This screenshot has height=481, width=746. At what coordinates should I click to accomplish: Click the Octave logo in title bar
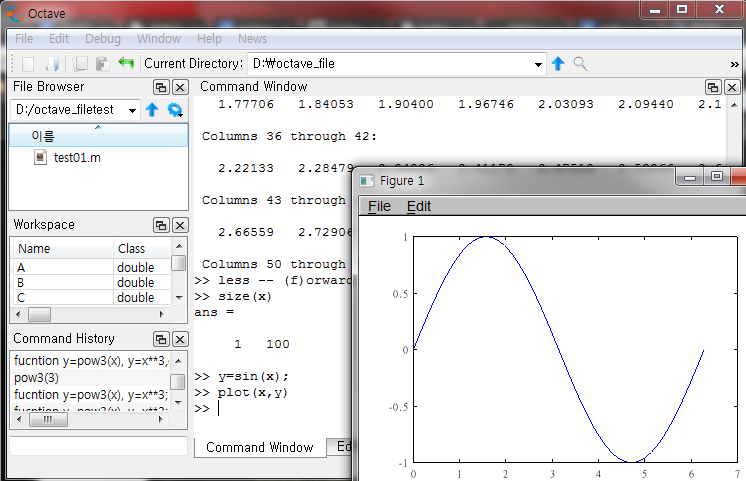click(15, 13)
